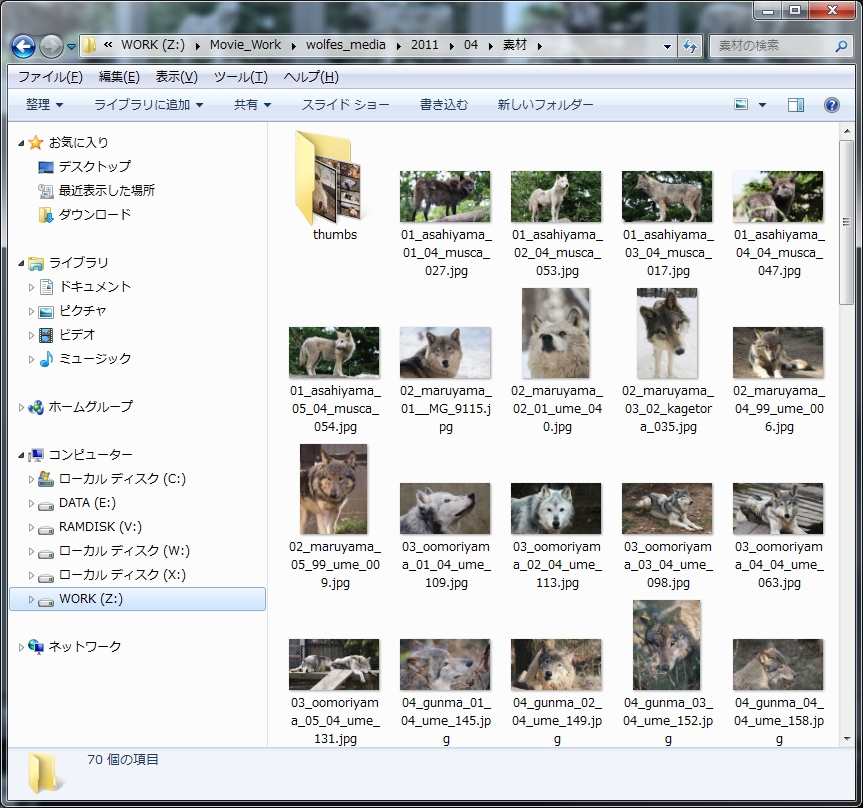Viewport: 863px width, 808px height.
Task: Click the magnifier search icon
Action: [x=841, y=46]
